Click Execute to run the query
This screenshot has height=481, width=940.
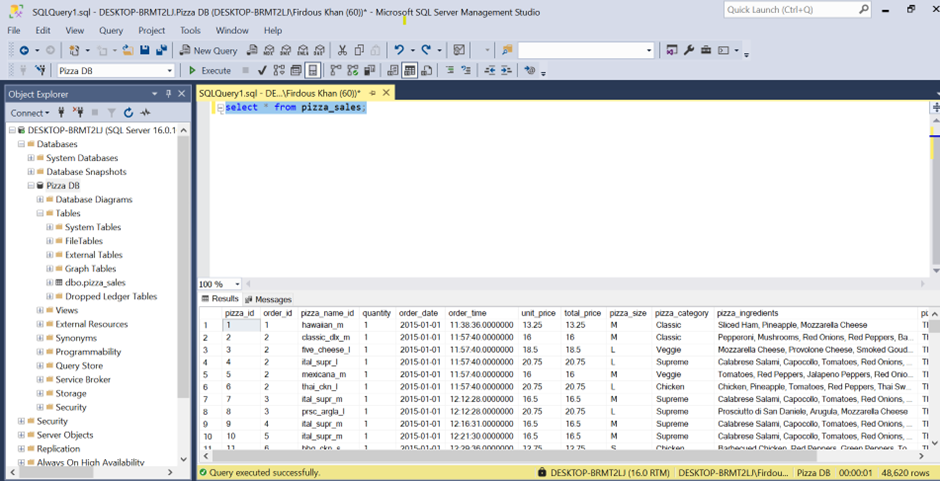pyautogui.click(x=210, y=71)
